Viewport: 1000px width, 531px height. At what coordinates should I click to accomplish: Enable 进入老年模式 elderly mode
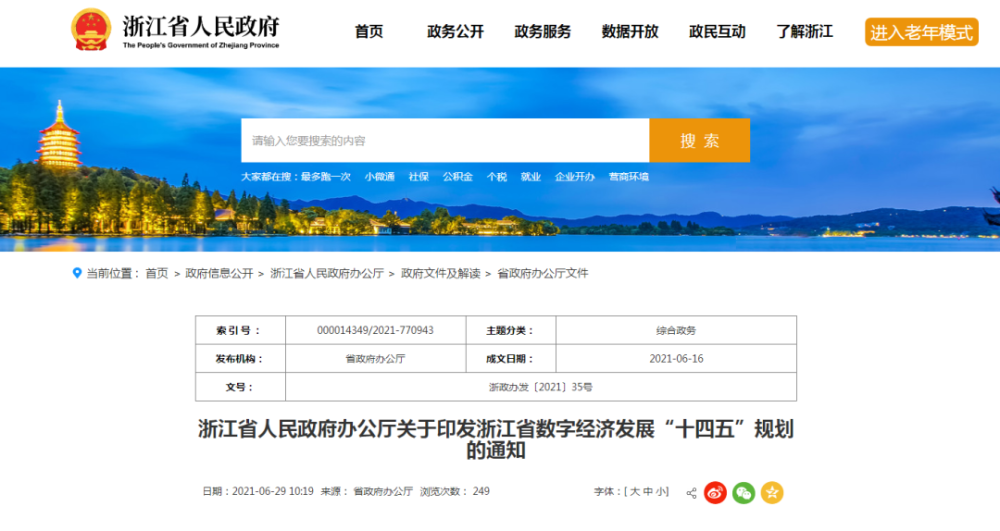click(x=922, y=32)
